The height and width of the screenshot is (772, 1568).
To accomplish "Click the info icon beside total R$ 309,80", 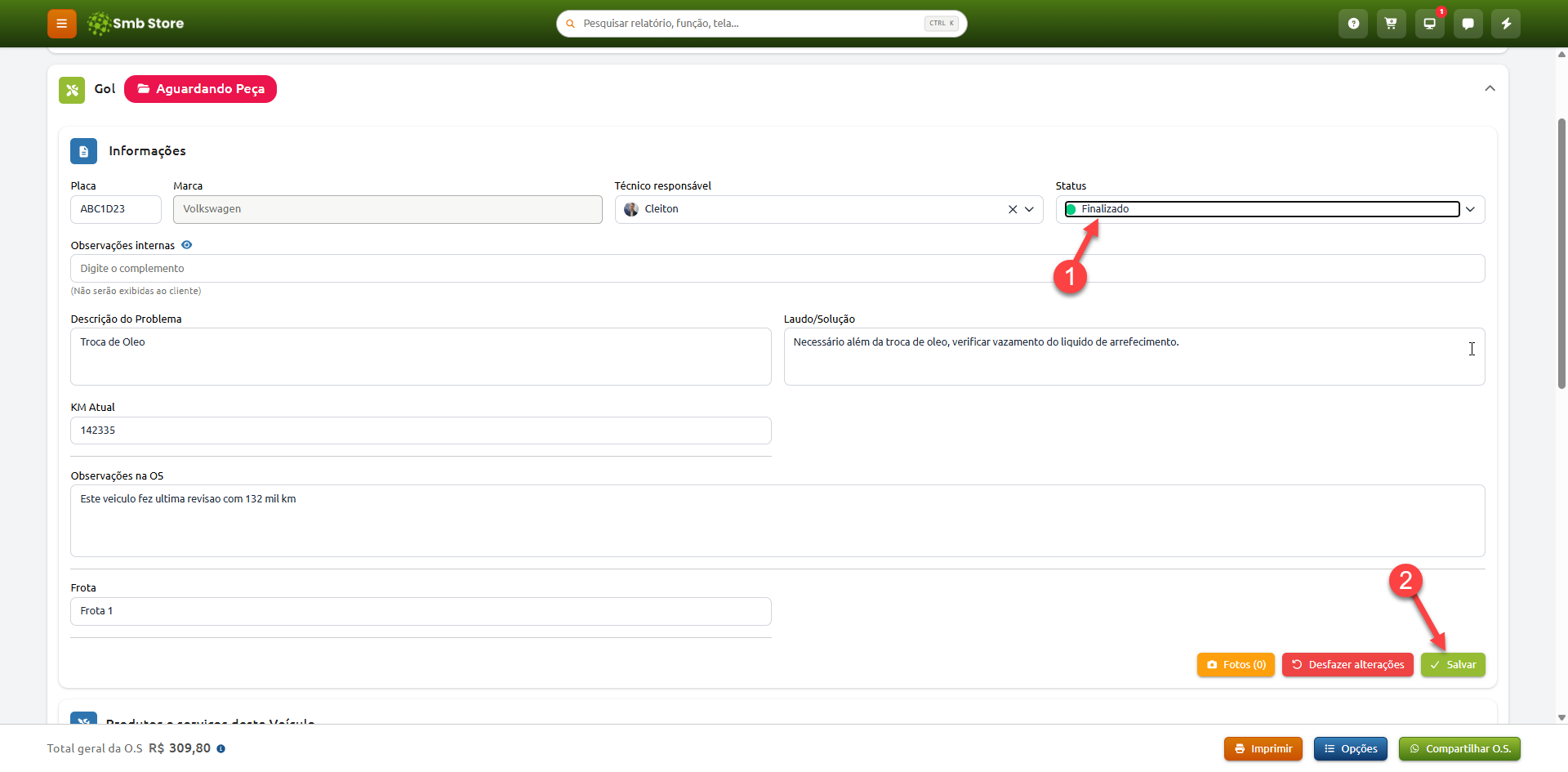I will (x=221, y=748).
